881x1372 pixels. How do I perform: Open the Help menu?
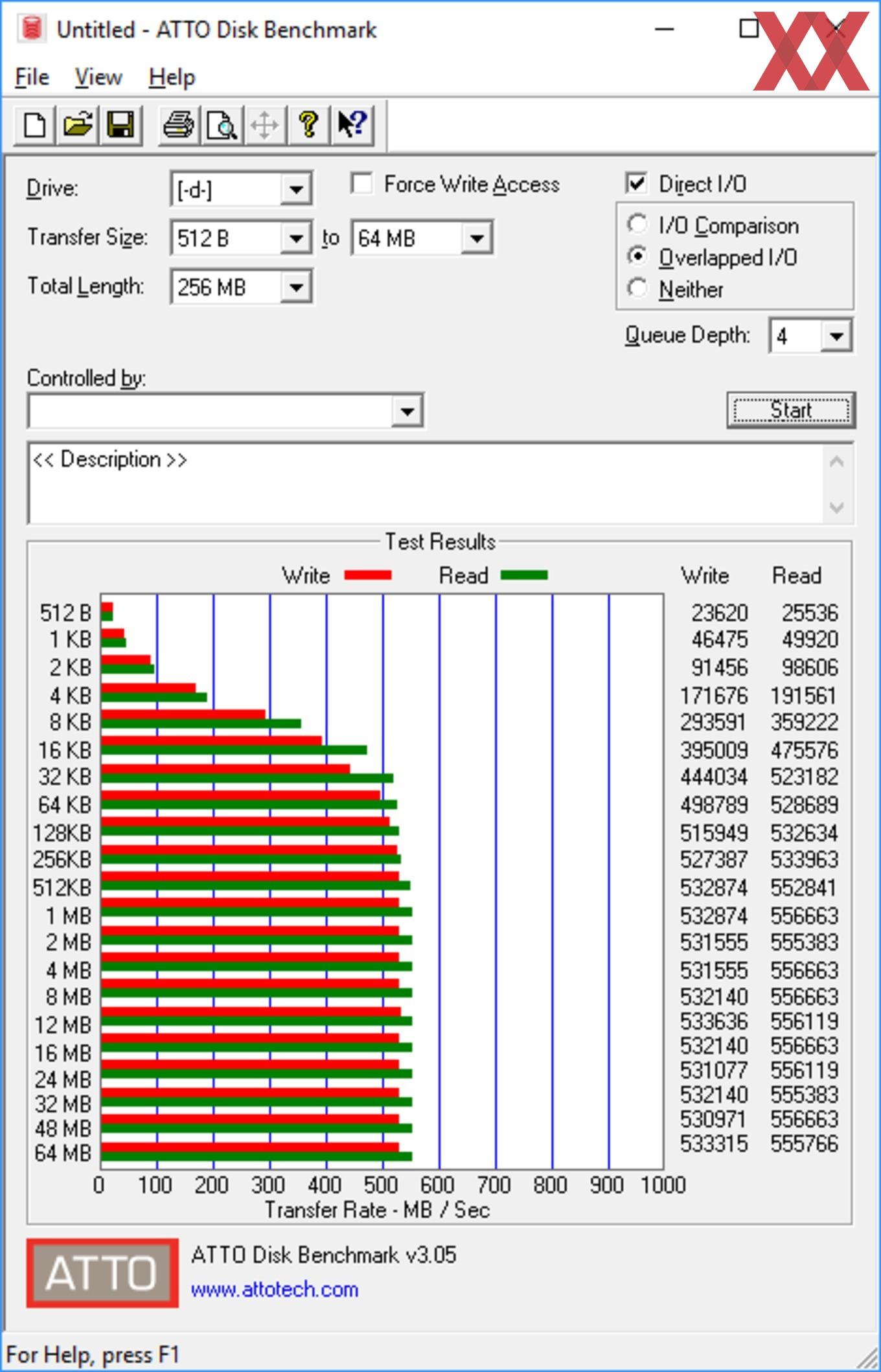pos(172,77)
